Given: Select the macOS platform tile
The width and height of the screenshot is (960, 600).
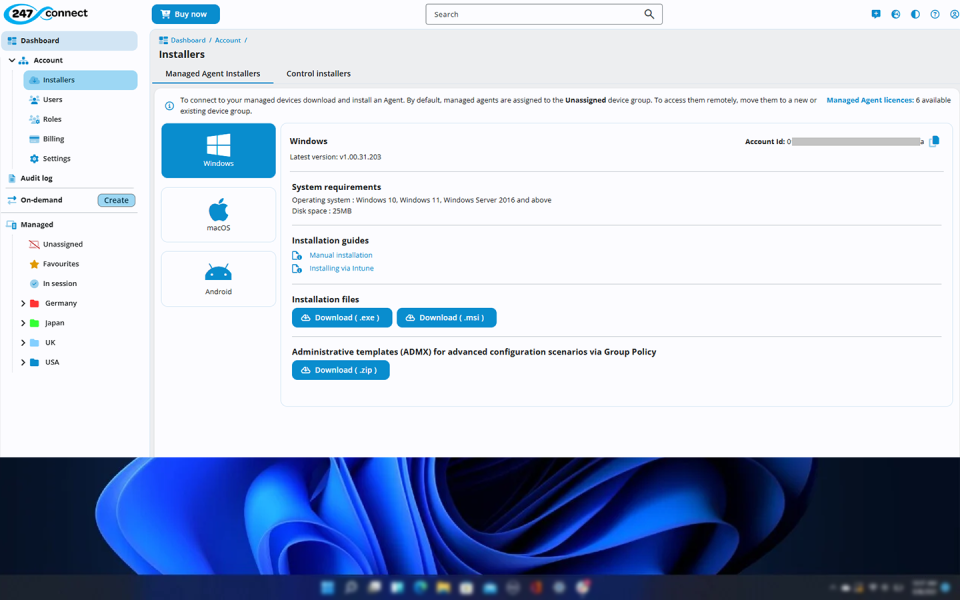Looking at the screenshot, I should coord(218,214).
